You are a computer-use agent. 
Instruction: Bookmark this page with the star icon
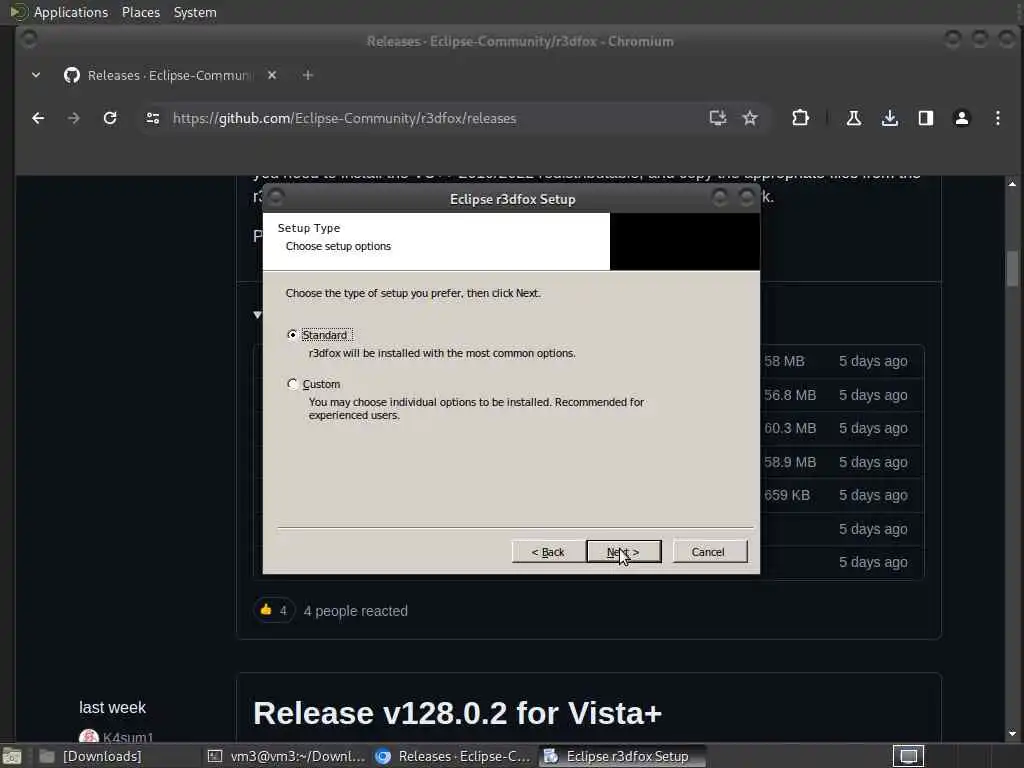click(x=750, y=118)
